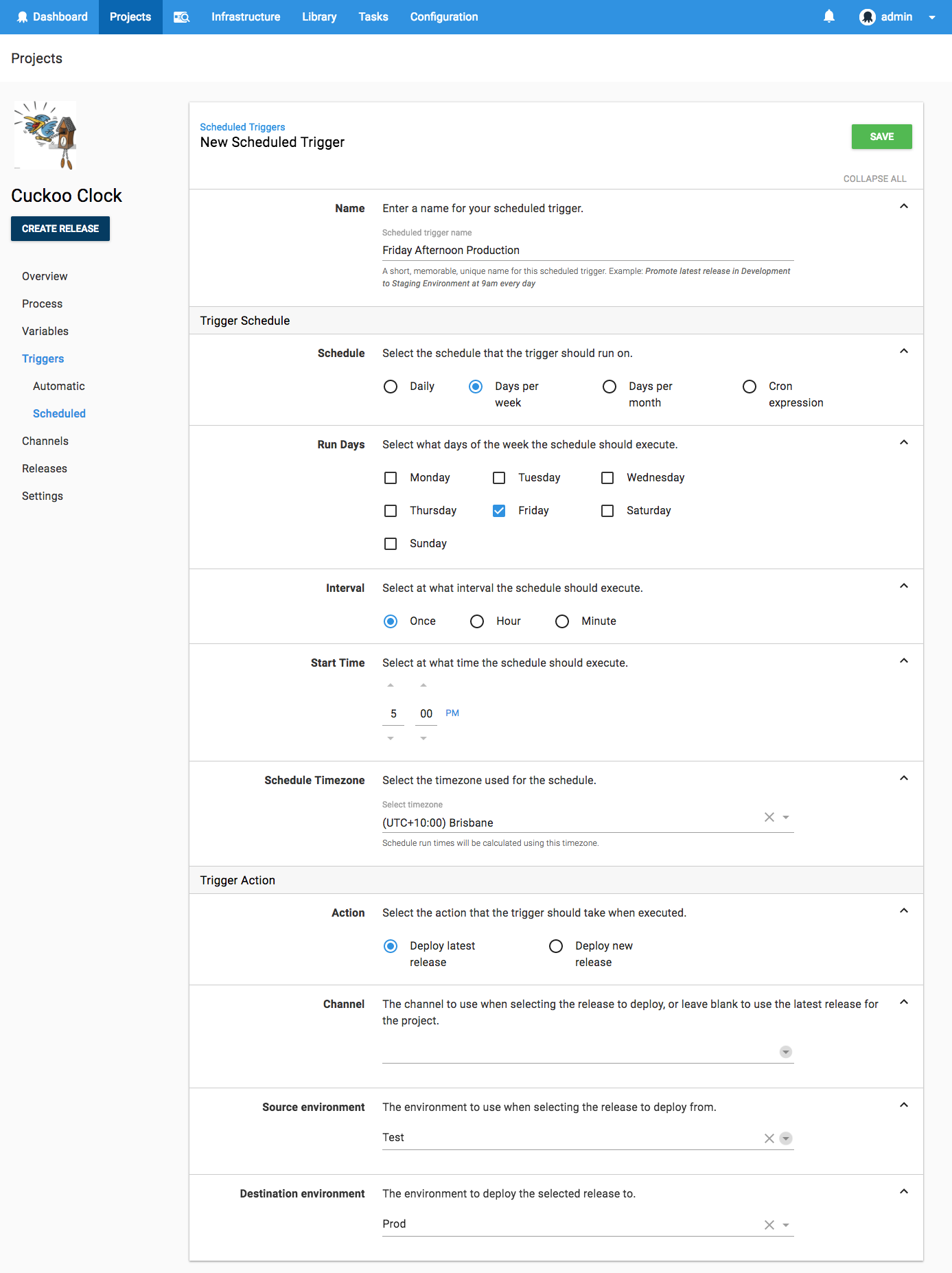Uncheck the Friday run day checkbox

499,511
